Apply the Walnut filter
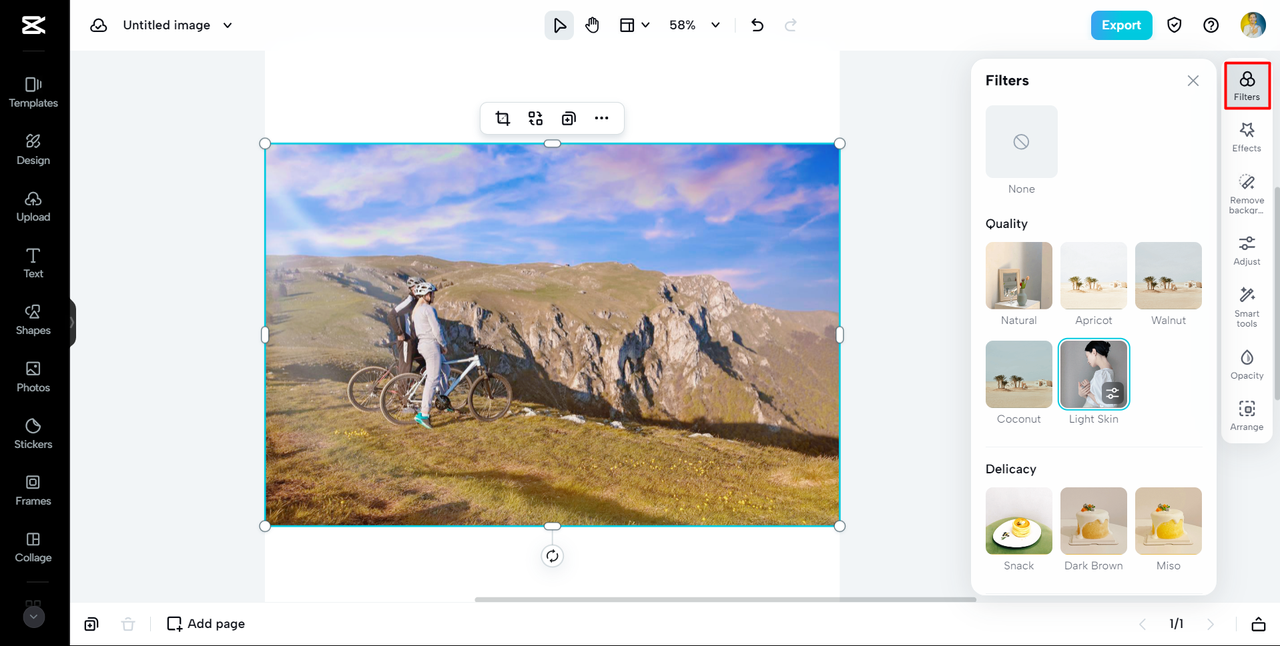 click(1168, 275)
